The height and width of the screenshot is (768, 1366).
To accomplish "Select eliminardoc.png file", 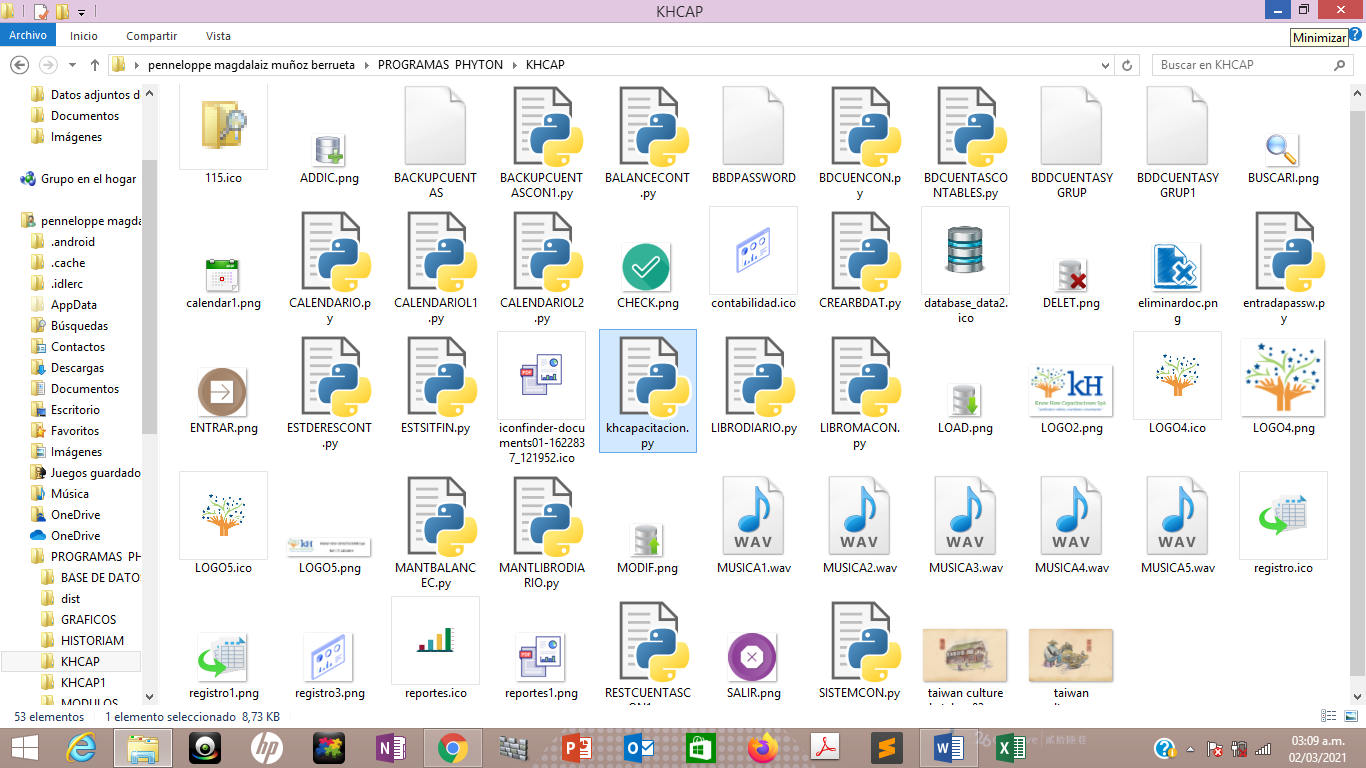I will pos(1177,268).
